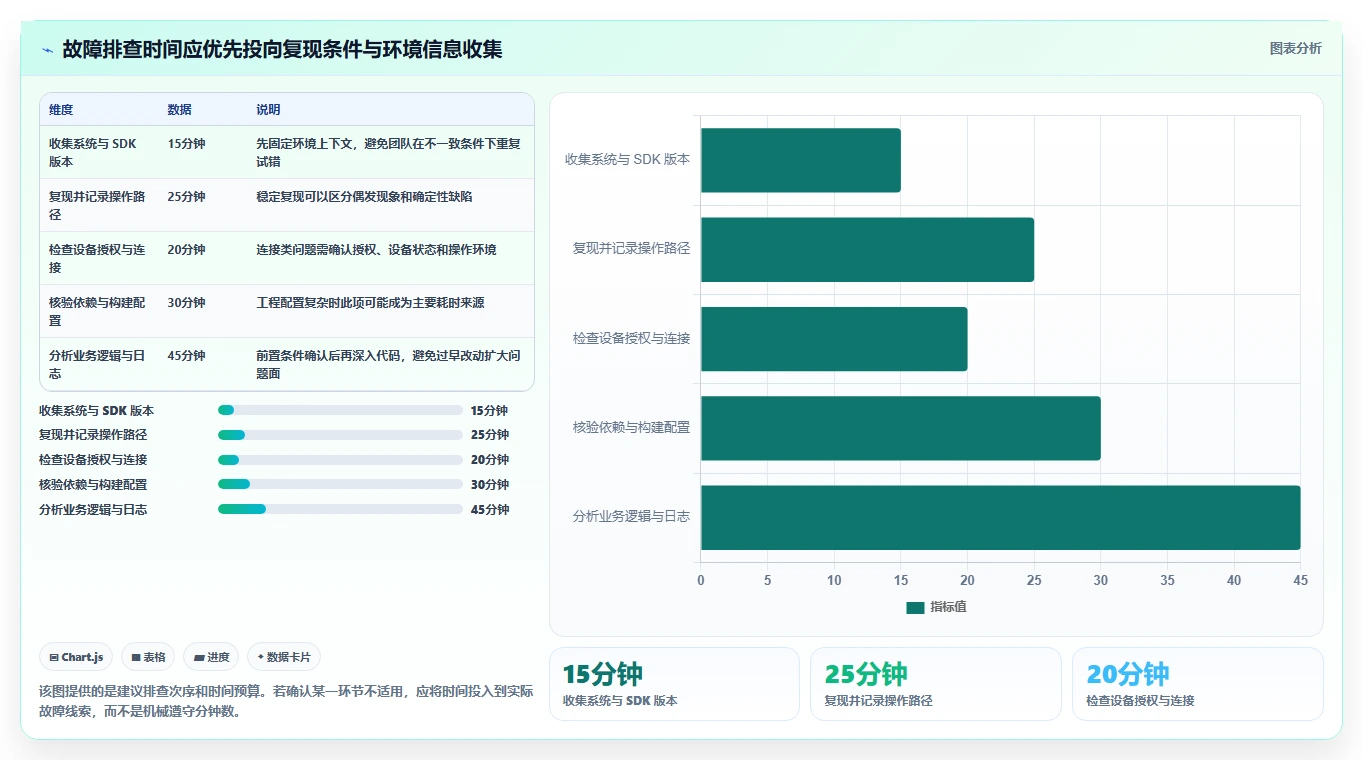Click the 复现并记录操作路径 progress bar
1363x760 pixels.
click(x=340, y=435)
